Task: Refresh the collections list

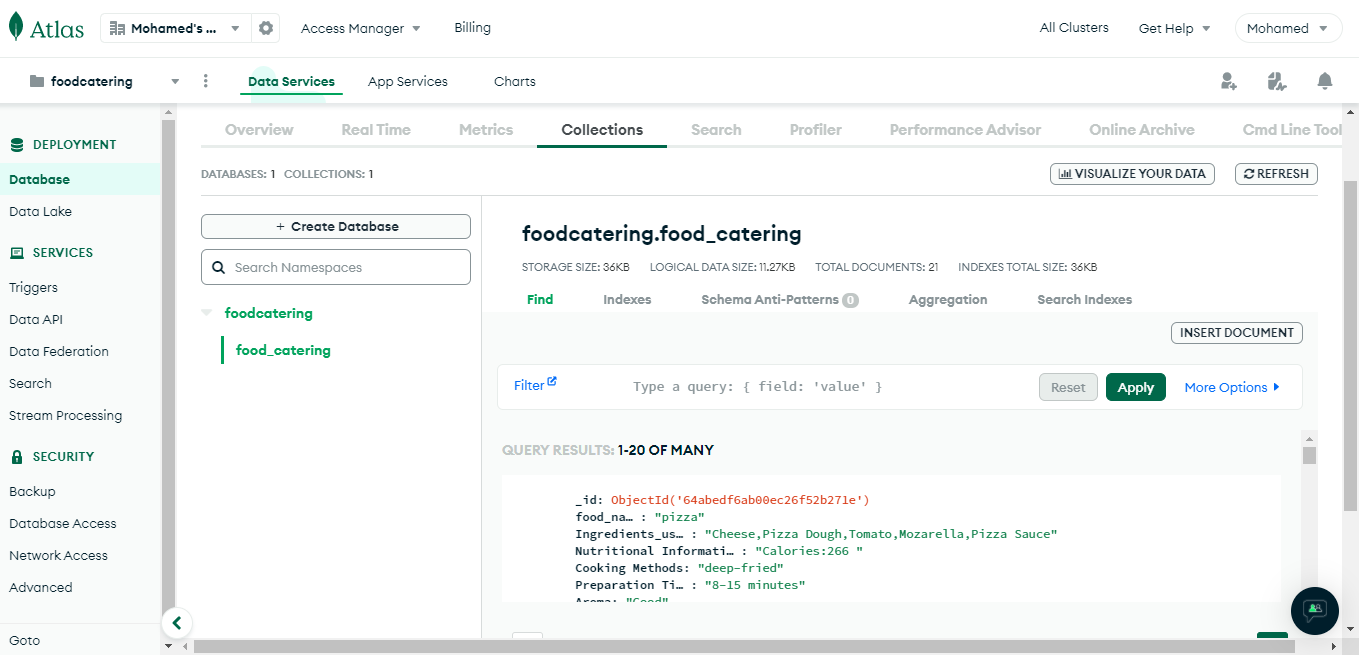Action: pyautogui.click(x=1276, y=174)
